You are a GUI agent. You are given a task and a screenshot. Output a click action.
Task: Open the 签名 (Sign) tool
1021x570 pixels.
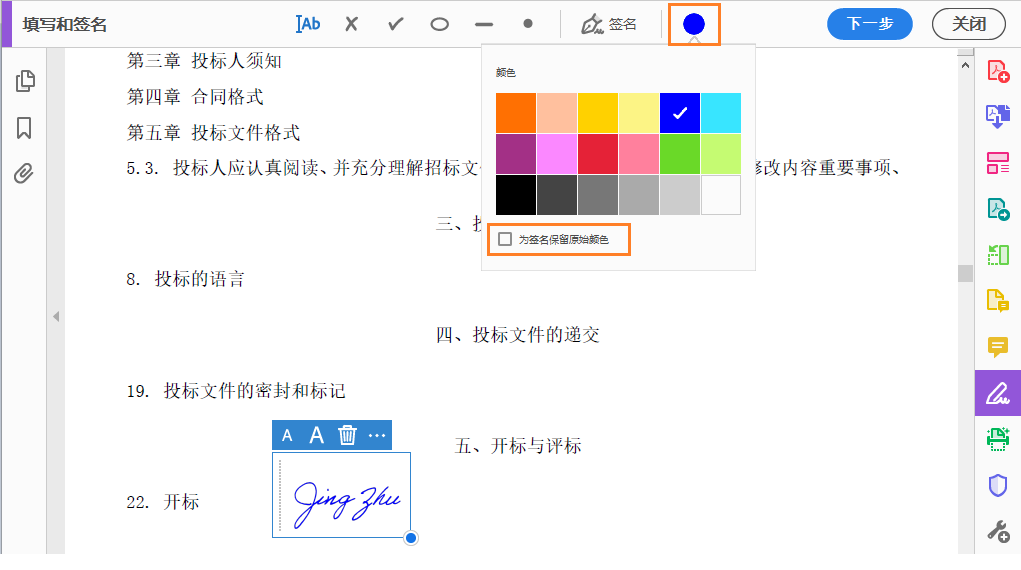pos(609,24)
